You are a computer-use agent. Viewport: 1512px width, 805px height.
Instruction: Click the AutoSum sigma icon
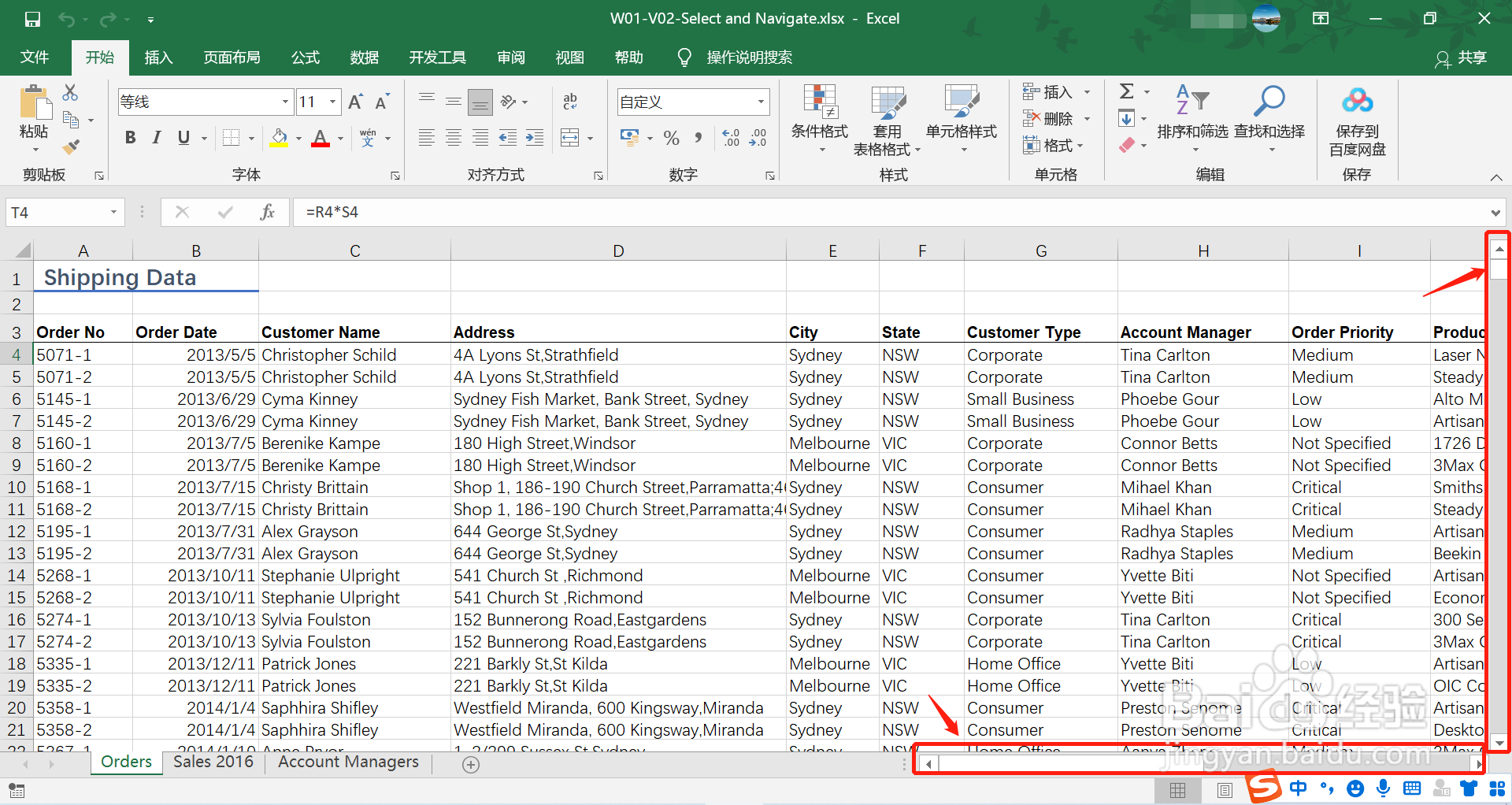coord(1127,91)
